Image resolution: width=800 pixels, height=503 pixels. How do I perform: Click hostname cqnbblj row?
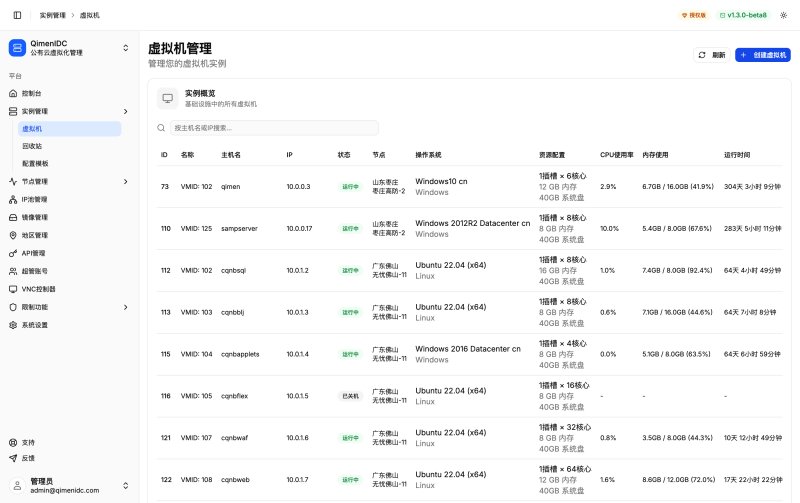tap(233, 312)
